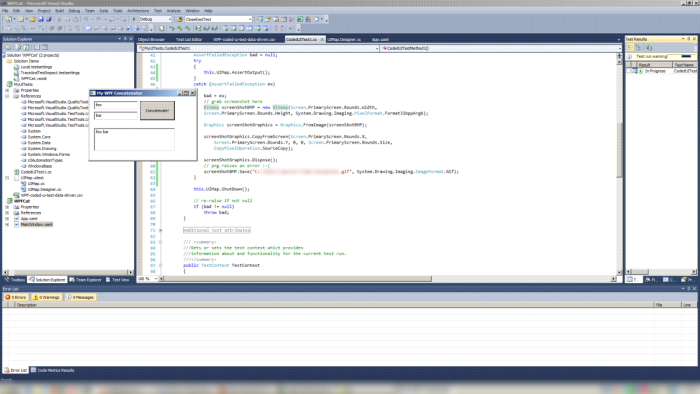
Task: Open the MyUITests.CodedUITest1 class dropdown
Action: (376, 48)
